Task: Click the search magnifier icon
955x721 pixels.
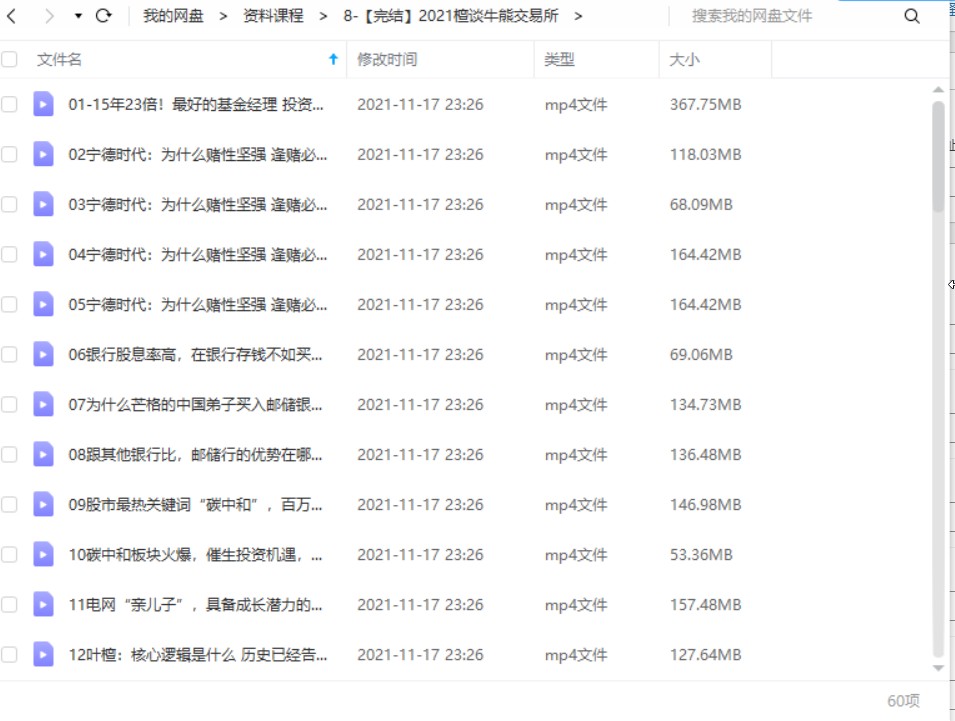Action: (911, 16)
